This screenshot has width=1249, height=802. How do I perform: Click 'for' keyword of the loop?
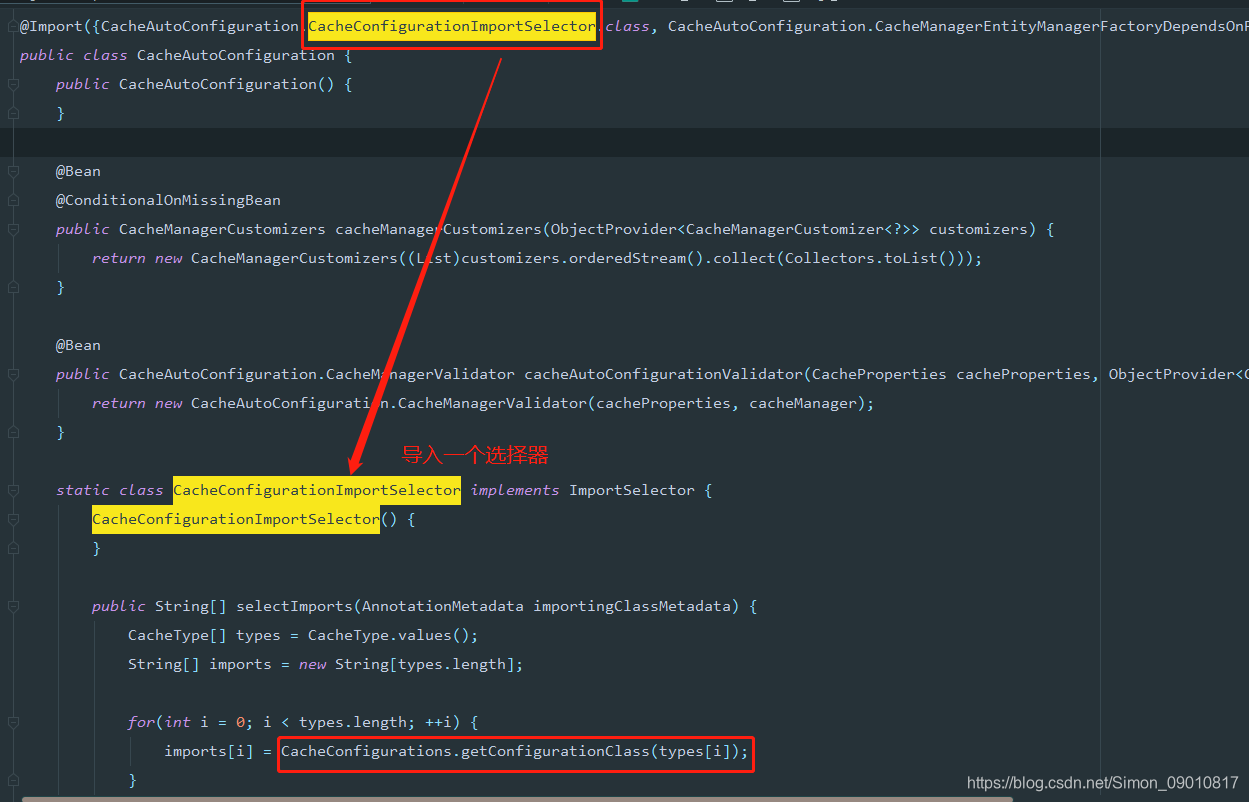point(141,722)
